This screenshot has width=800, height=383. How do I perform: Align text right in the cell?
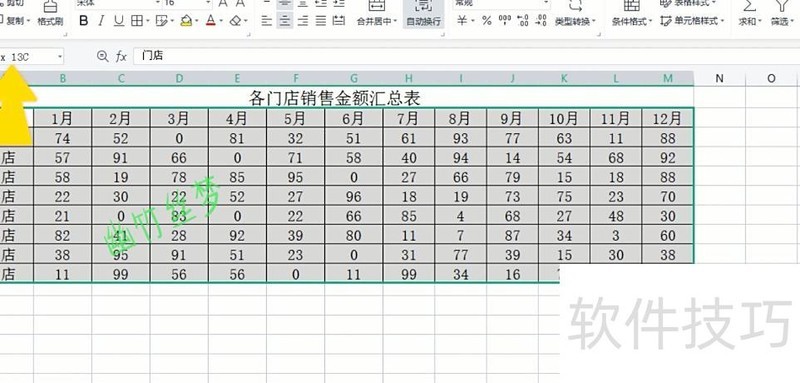point(303,21)
